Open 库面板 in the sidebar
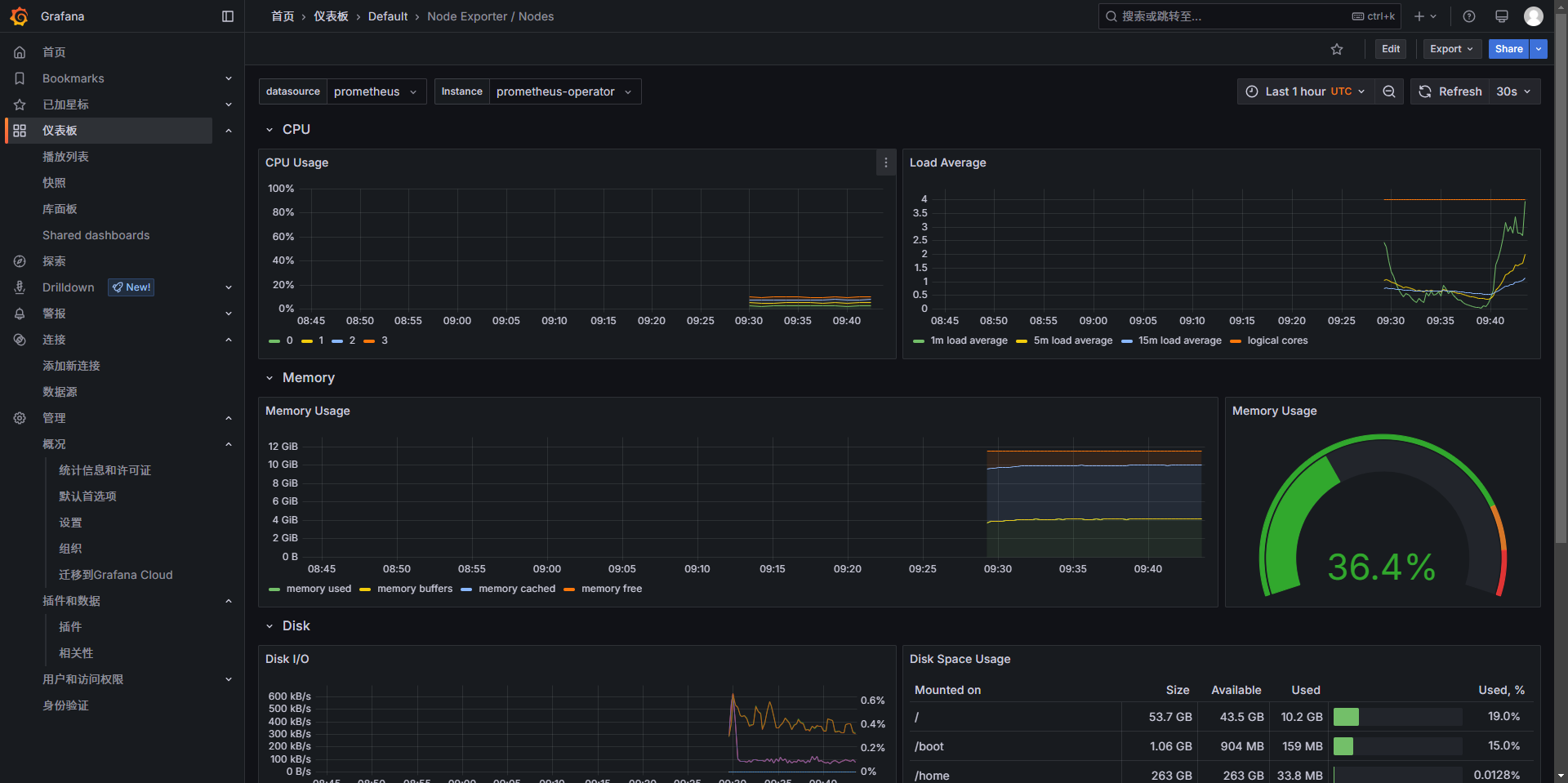The height and width of the screenshot is (783, 1568). point(60,209)
